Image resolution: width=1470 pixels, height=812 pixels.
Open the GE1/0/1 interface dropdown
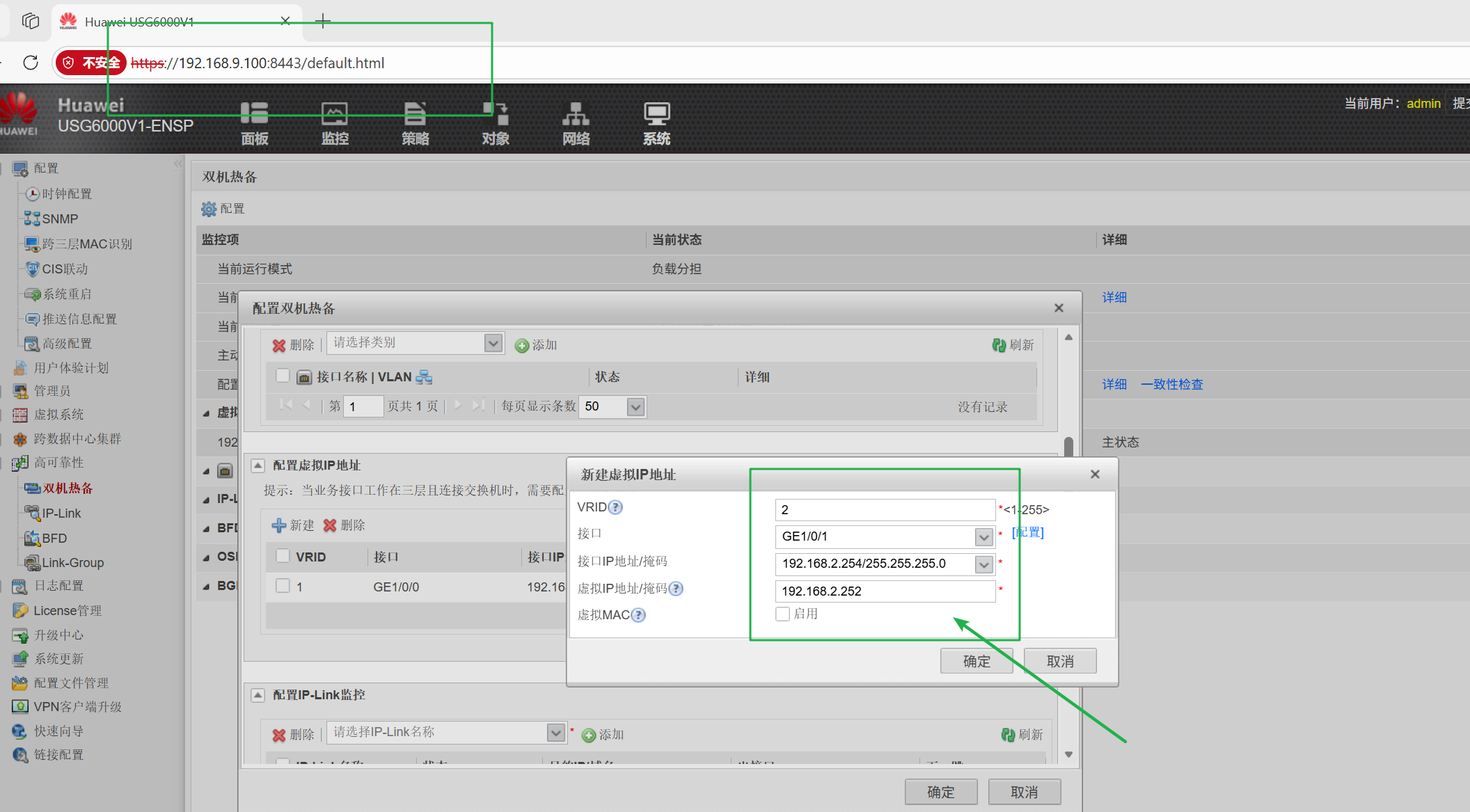(x=983, y=536)
